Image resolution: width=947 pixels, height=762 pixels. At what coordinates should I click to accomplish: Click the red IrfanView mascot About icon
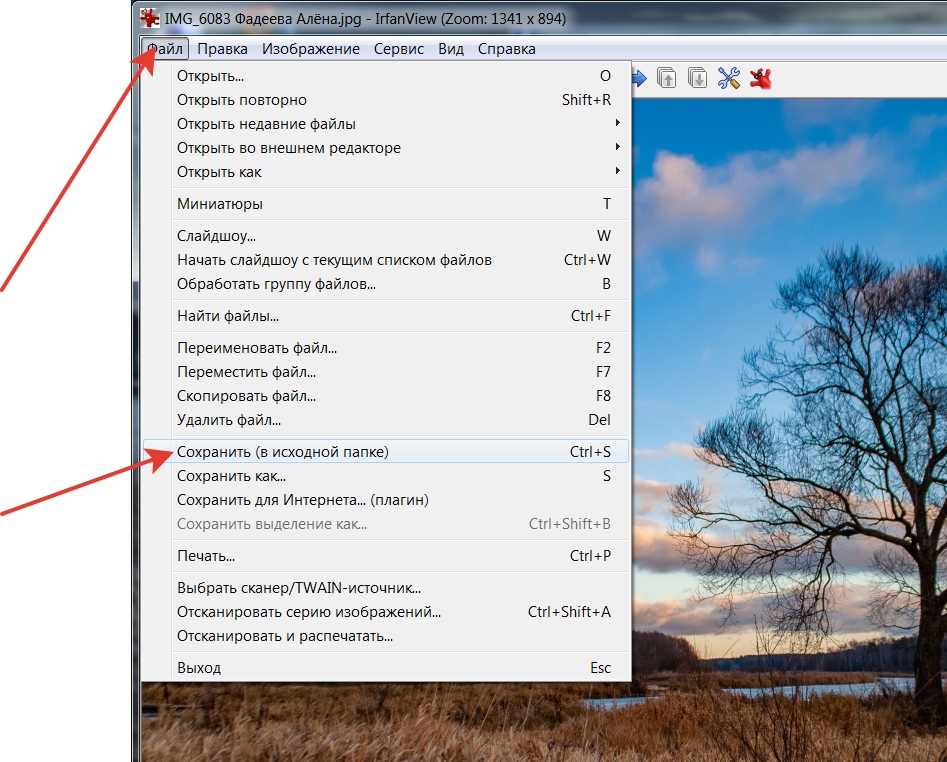click(760, 78)
